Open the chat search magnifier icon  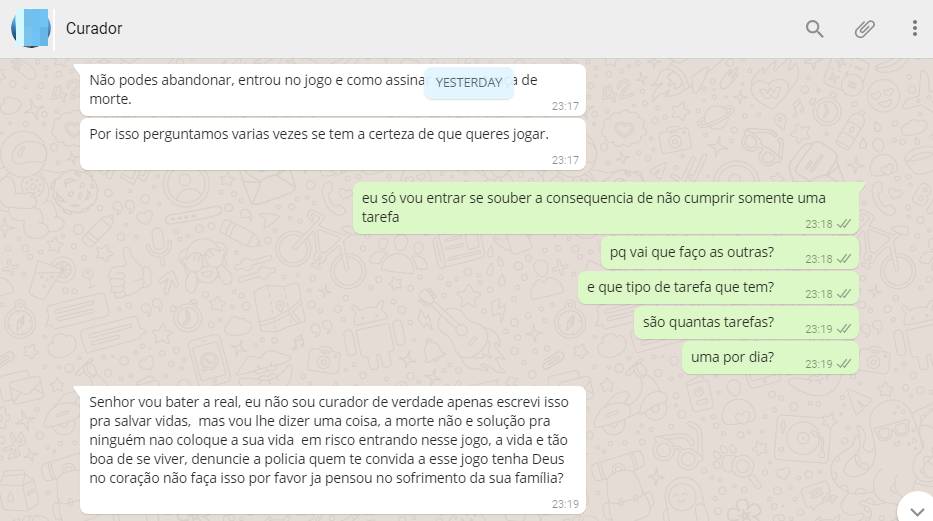coord(814,29)
